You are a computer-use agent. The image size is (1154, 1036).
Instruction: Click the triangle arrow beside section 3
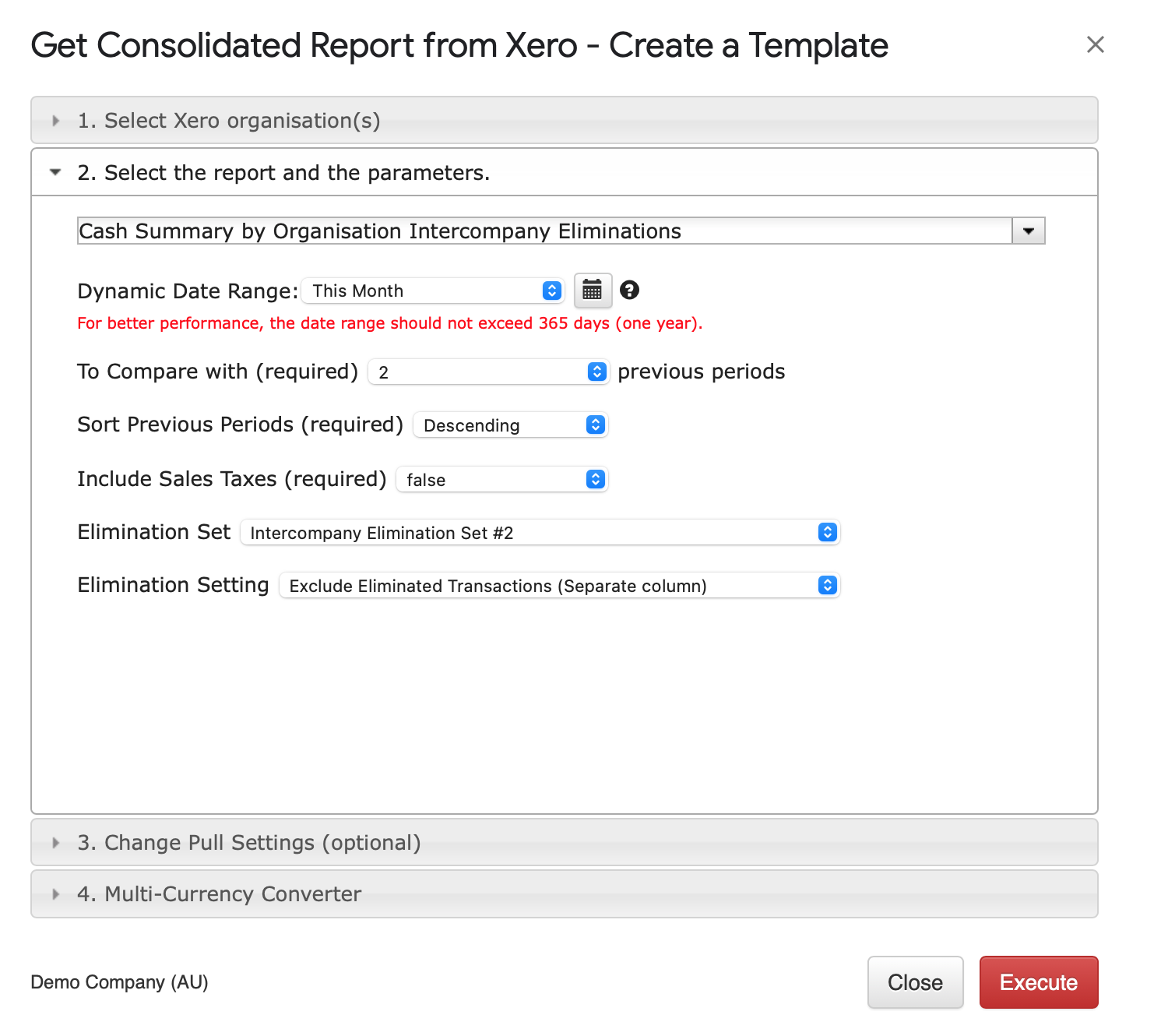click(x=55, y=843)
